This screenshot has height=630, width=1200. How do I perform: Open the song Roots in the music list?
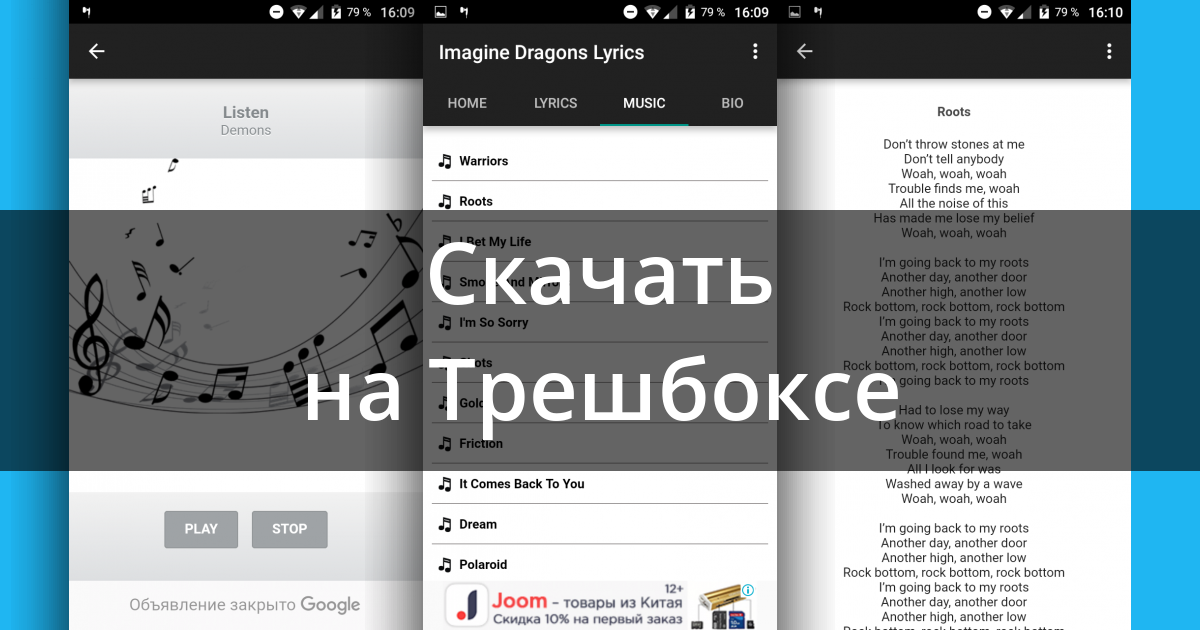(x=600, y=201)
